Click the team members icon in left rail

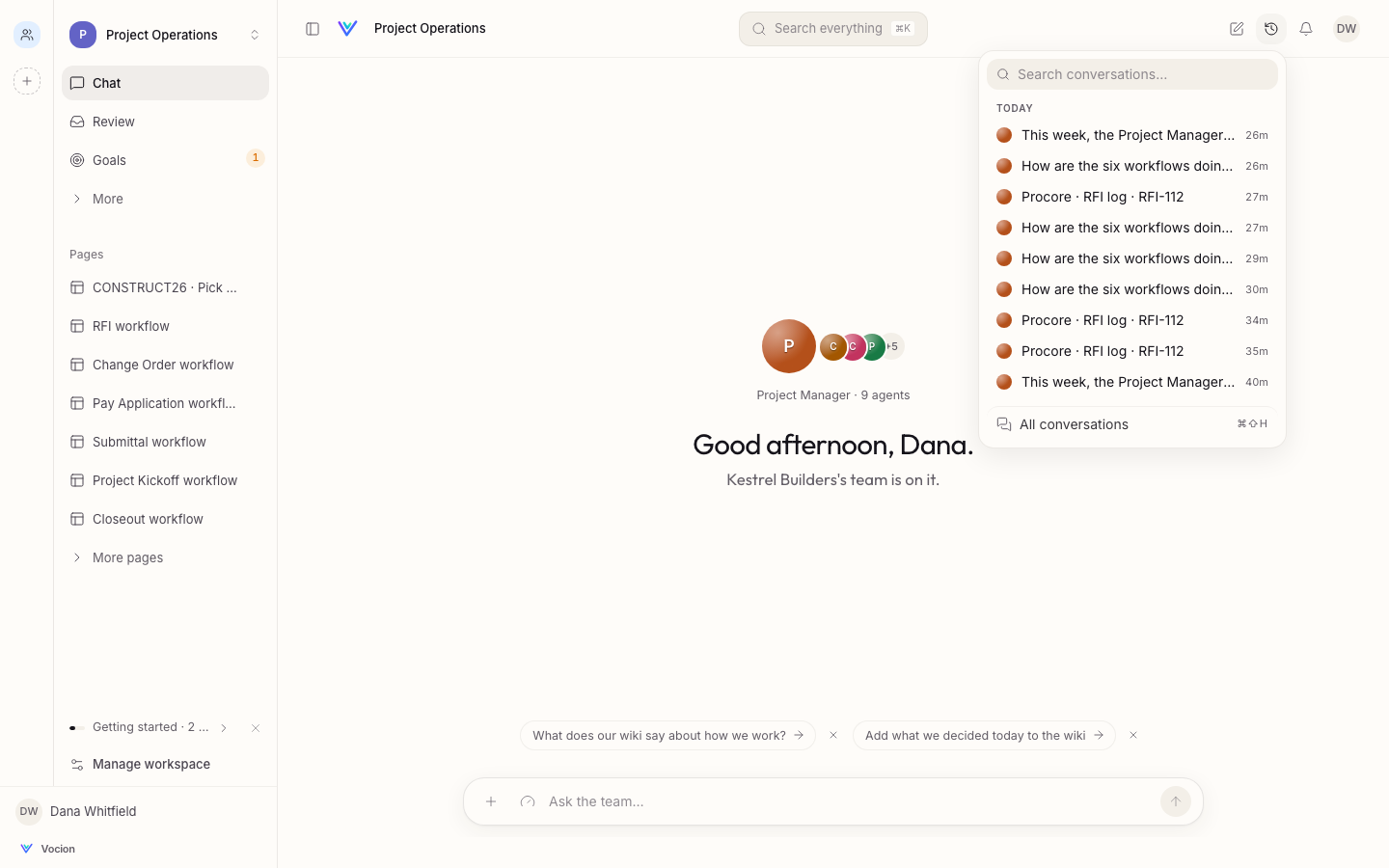coord(27,35)
